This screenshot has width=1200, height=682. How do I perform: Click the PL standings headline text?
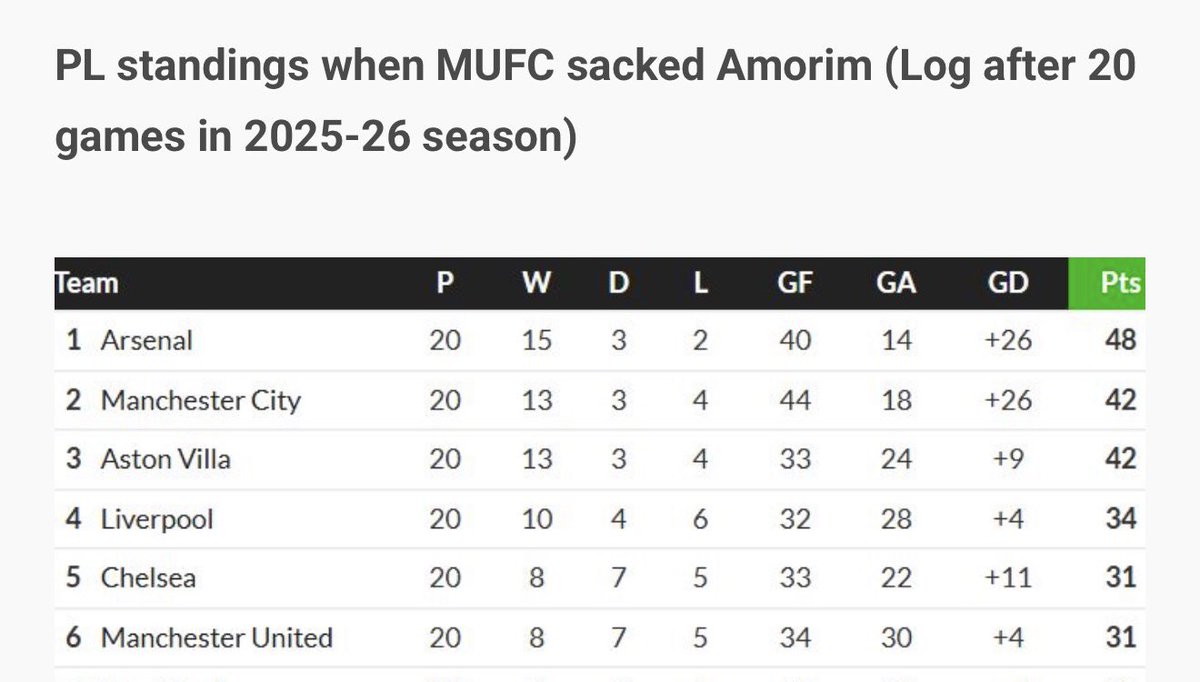coord(596,102)
